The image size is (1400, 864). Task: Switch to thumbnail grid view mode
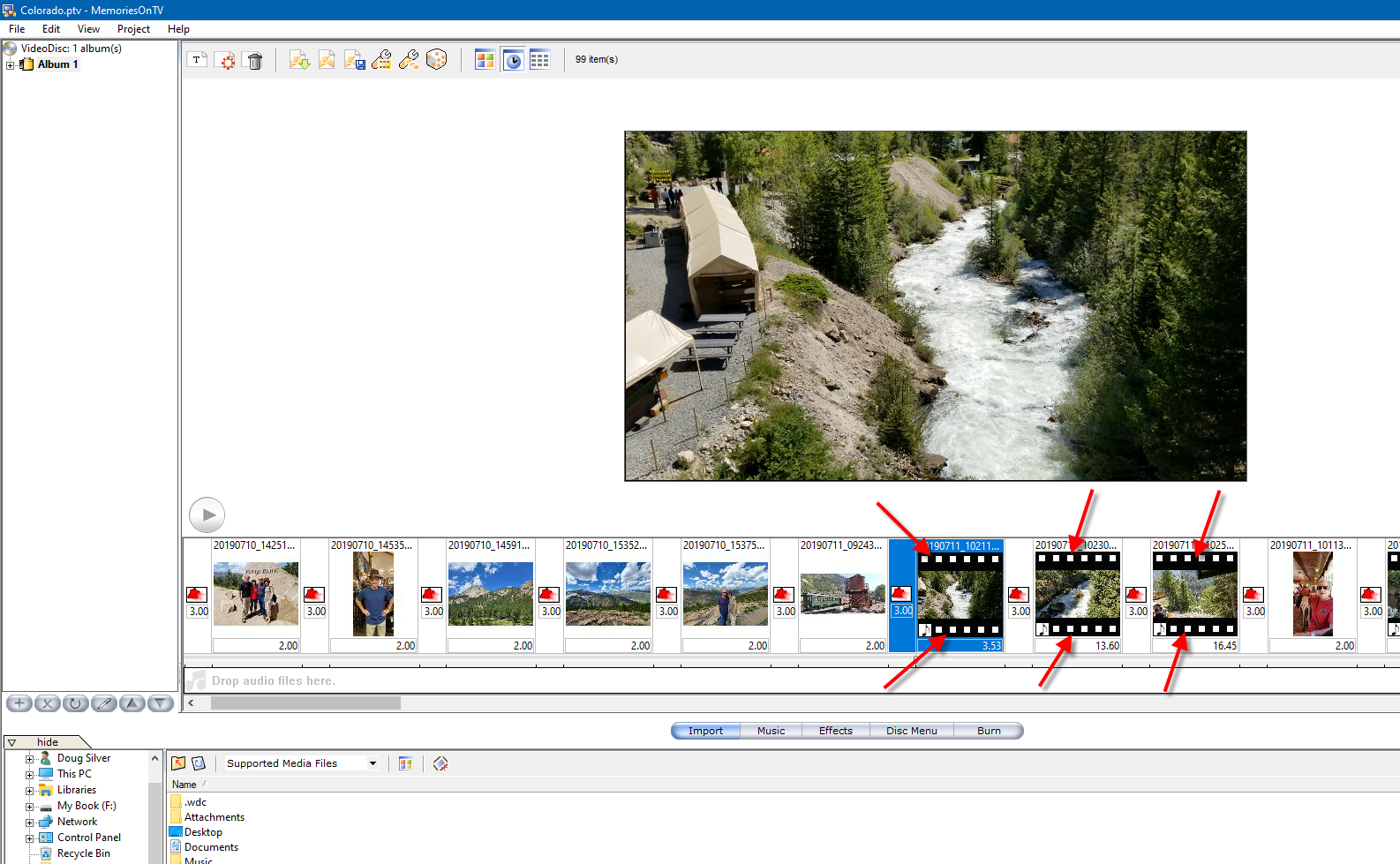(x=485, y=60)
